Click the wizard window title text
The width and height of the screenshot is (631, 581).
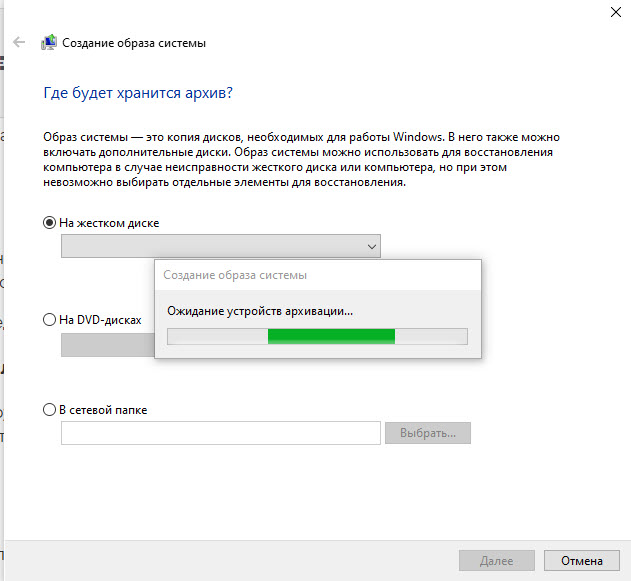point(135,43)
